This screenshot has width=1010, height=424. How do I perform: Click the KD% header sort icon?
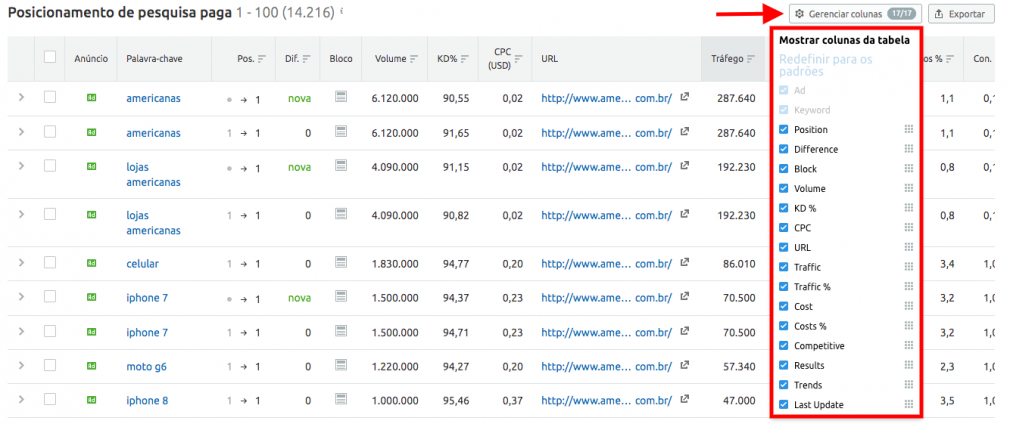465,59
